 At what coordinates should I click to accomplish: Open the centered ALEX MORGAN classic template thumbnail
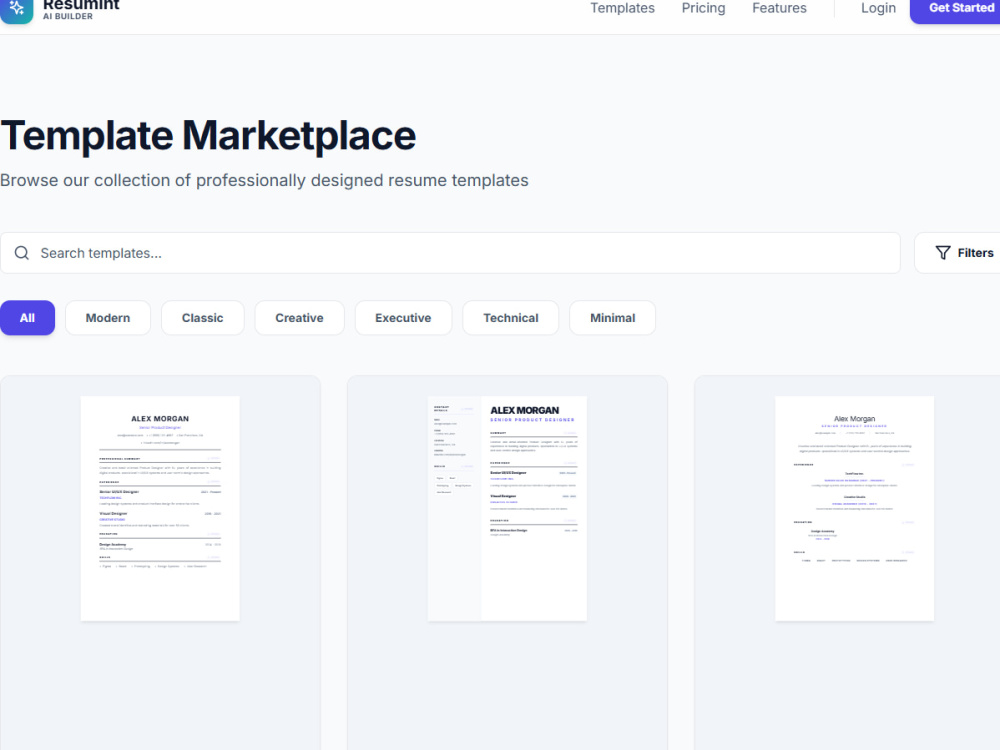click(160, 508)
